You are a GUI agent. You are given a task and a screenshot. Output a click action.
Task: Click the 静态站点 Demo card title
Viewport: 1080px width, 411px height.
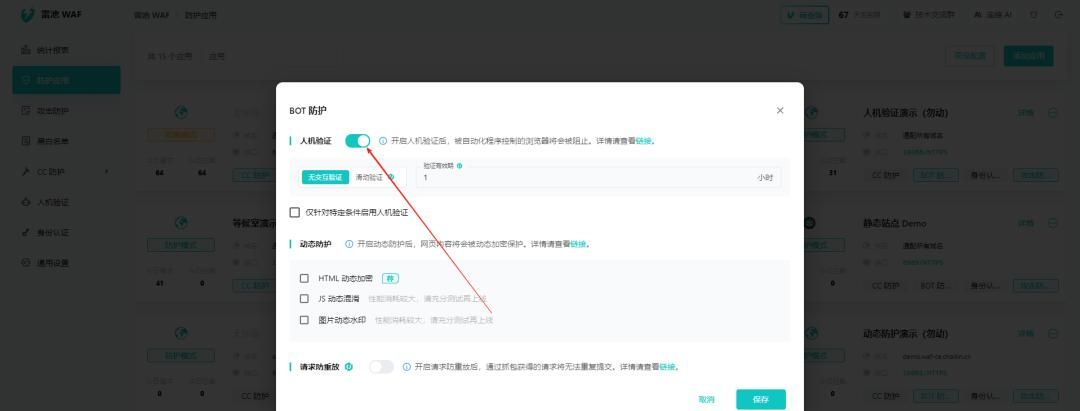point(895,223)
